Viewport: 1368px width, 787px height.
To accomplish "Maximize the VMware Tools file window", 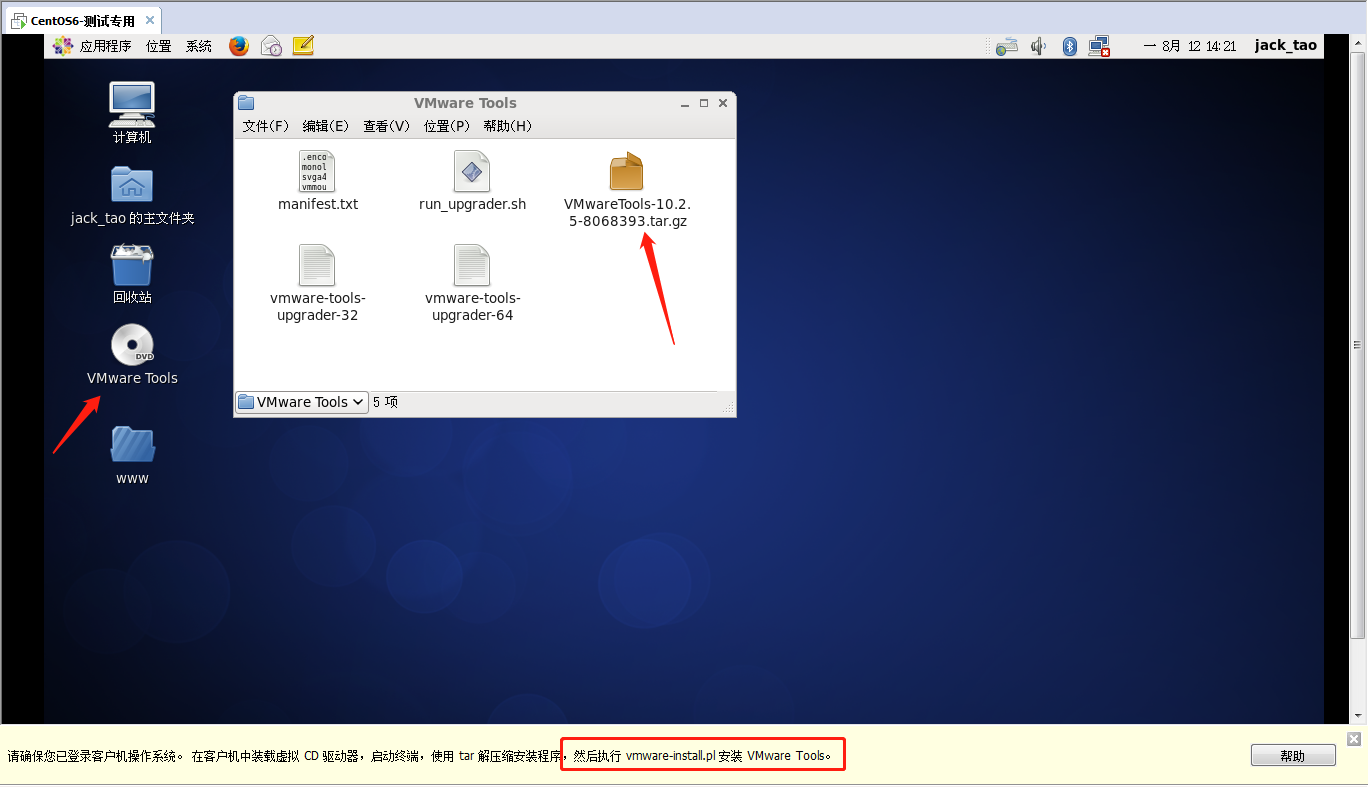I will click(x=704, y=103).
